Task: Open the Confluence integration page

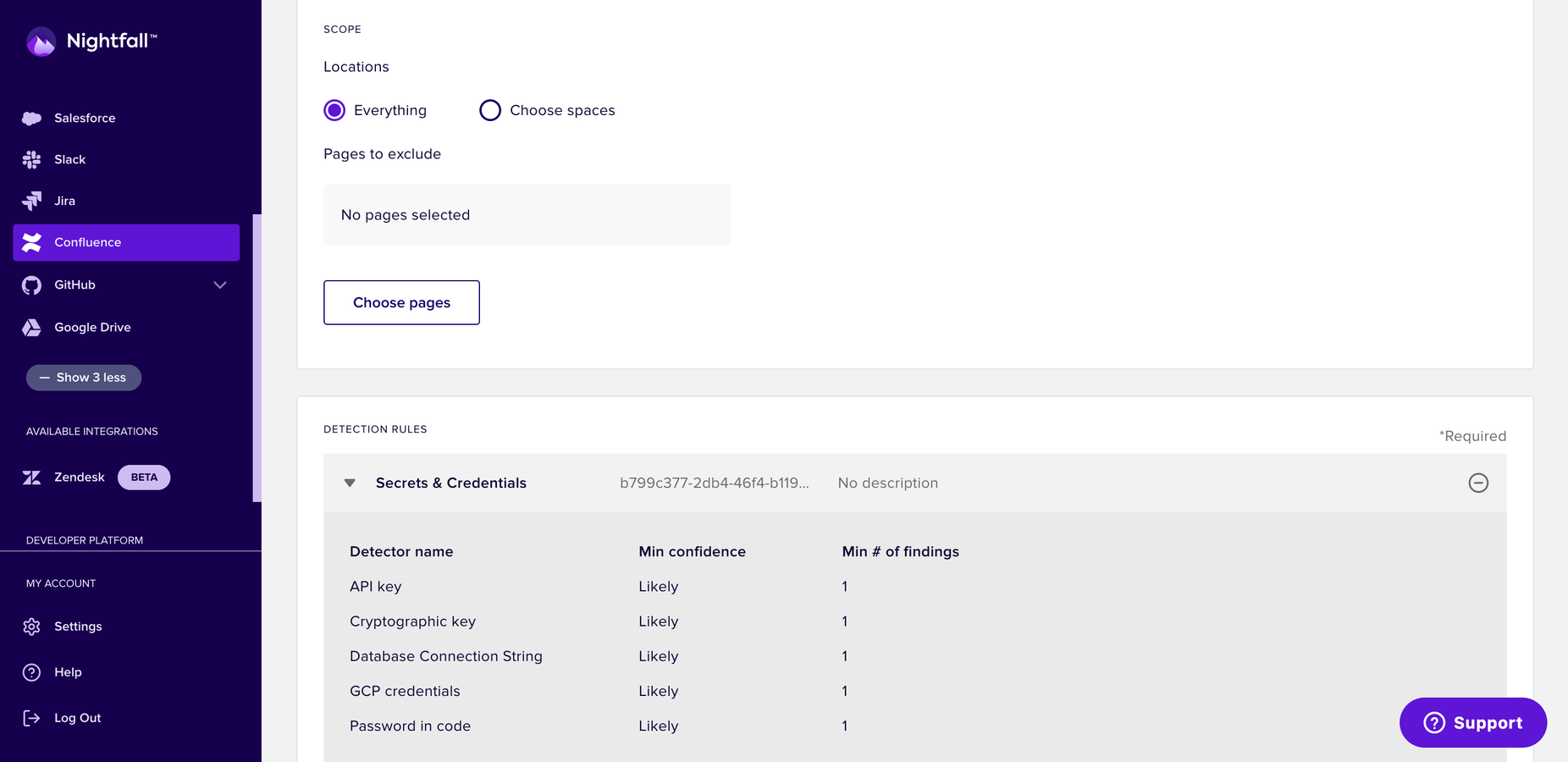Action: (x=126, y=242)
